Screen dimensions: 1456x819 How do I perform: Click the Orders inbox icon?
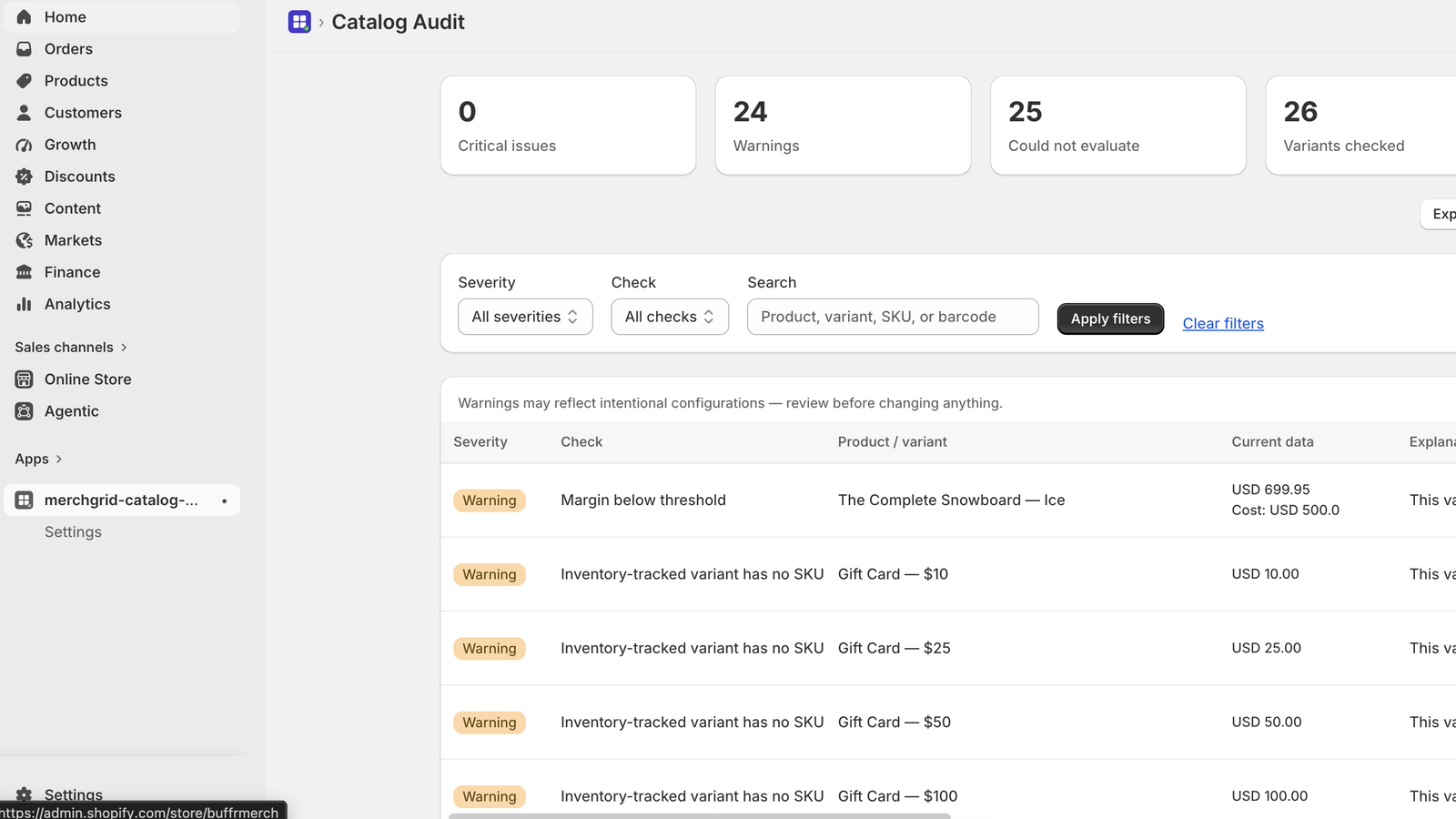(x=25, y=49)
